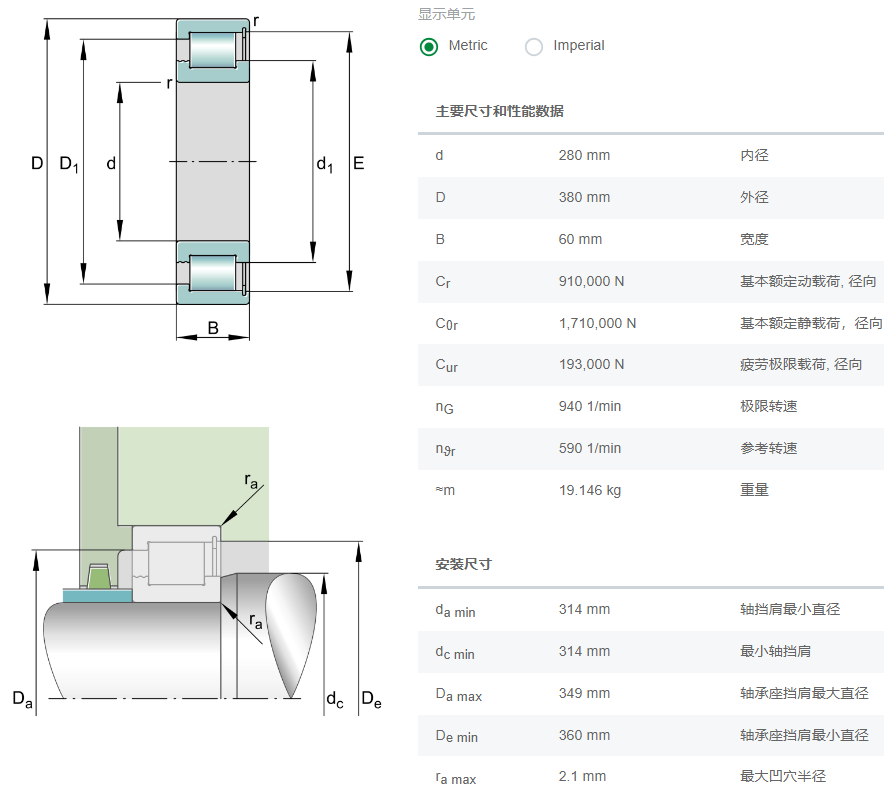Viewport: 884px width, 794px height.
Task: Click the bearing cross-section dimension drawing
Action: pyautogui.click(x=197, y=179)
